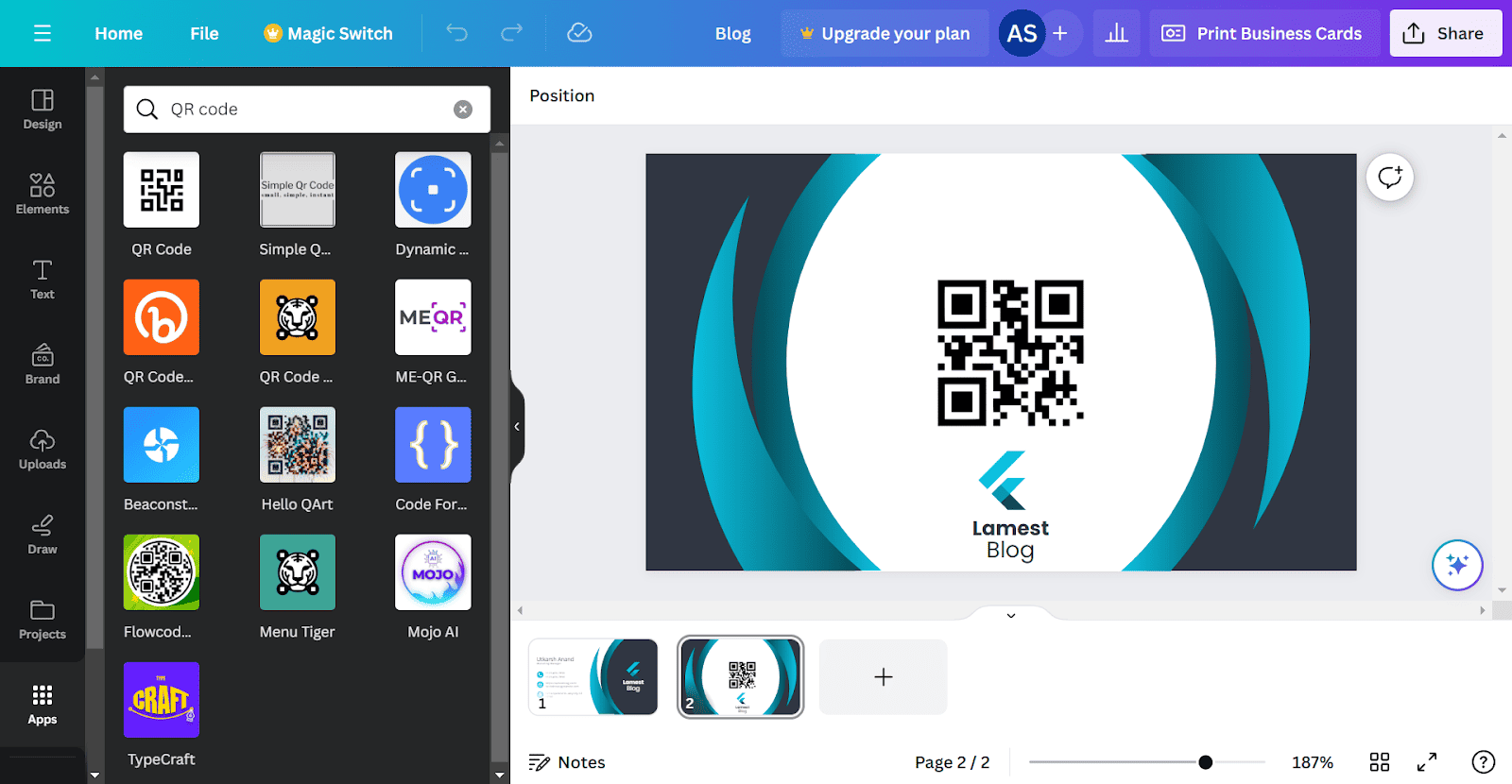
Task: Click the Page 2 / 2 indicator
Action: click(x=952, y=762)
